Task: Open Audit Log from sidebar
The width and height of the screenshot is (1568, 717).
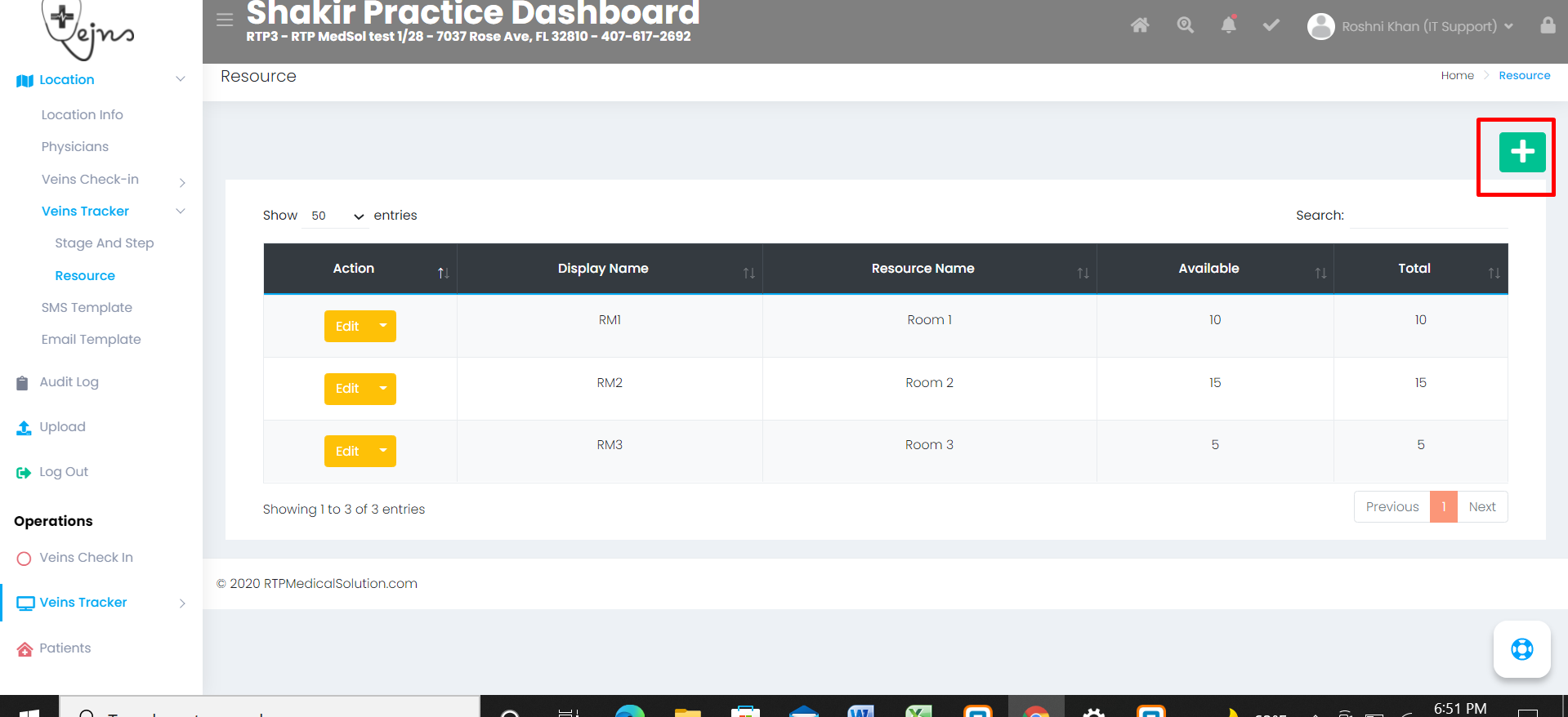Action: point(69,382)
